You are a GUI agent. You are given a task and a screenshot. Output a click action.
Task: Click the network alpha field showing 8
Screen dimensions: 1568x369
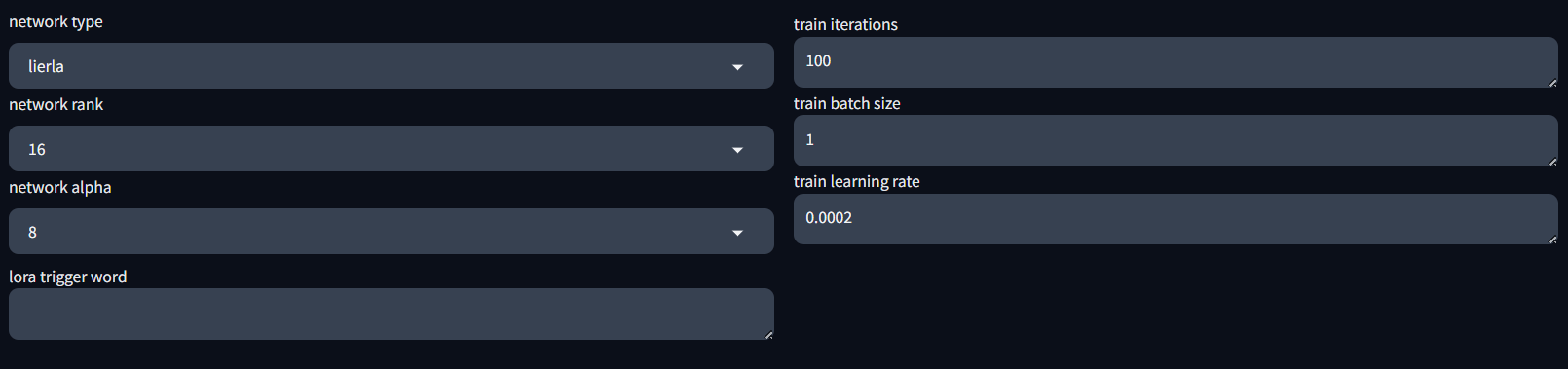click(x=392, y=232)
